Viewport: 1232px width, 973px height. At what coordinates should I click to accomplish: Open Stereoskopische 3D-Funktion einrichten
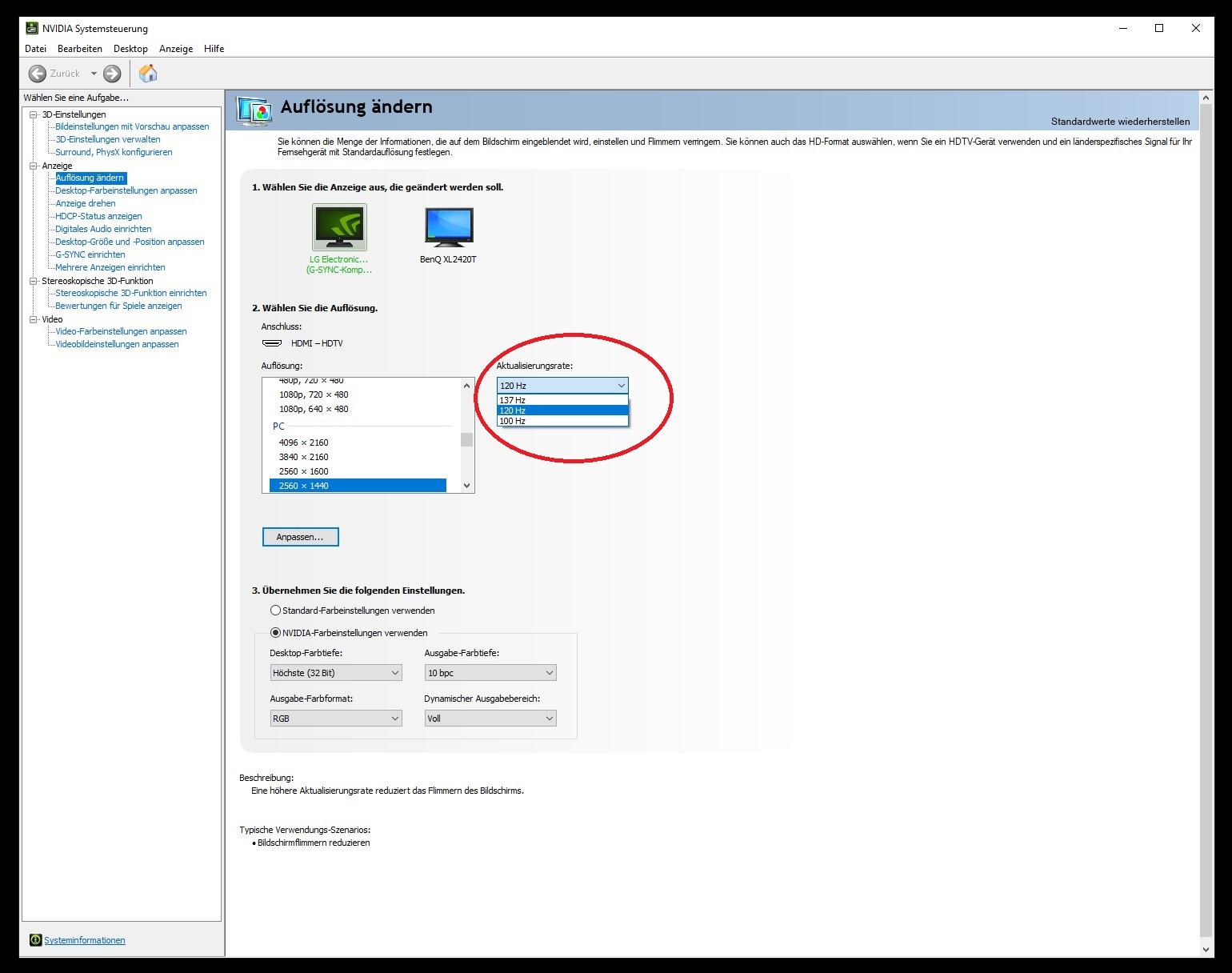pos(131,293)
